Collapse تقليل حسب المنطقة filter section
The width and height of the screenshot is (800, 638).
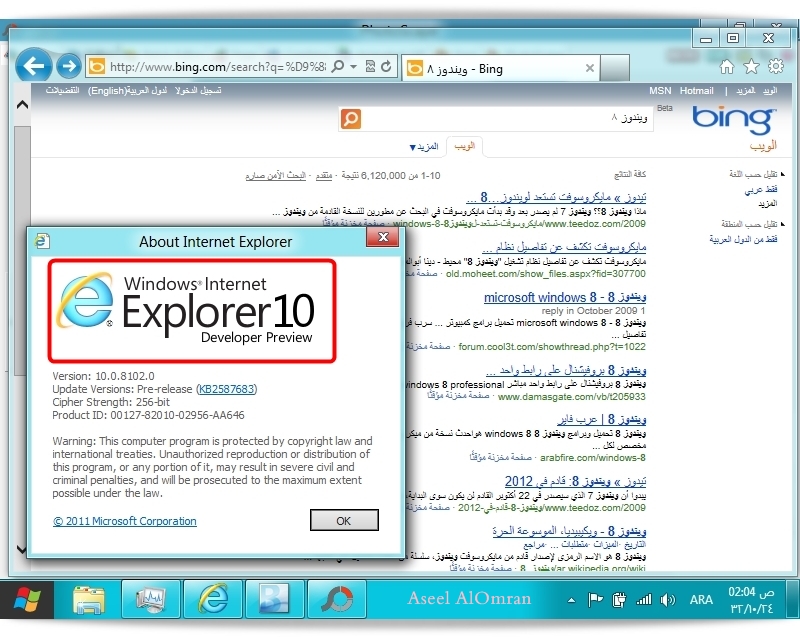point(753,224)
